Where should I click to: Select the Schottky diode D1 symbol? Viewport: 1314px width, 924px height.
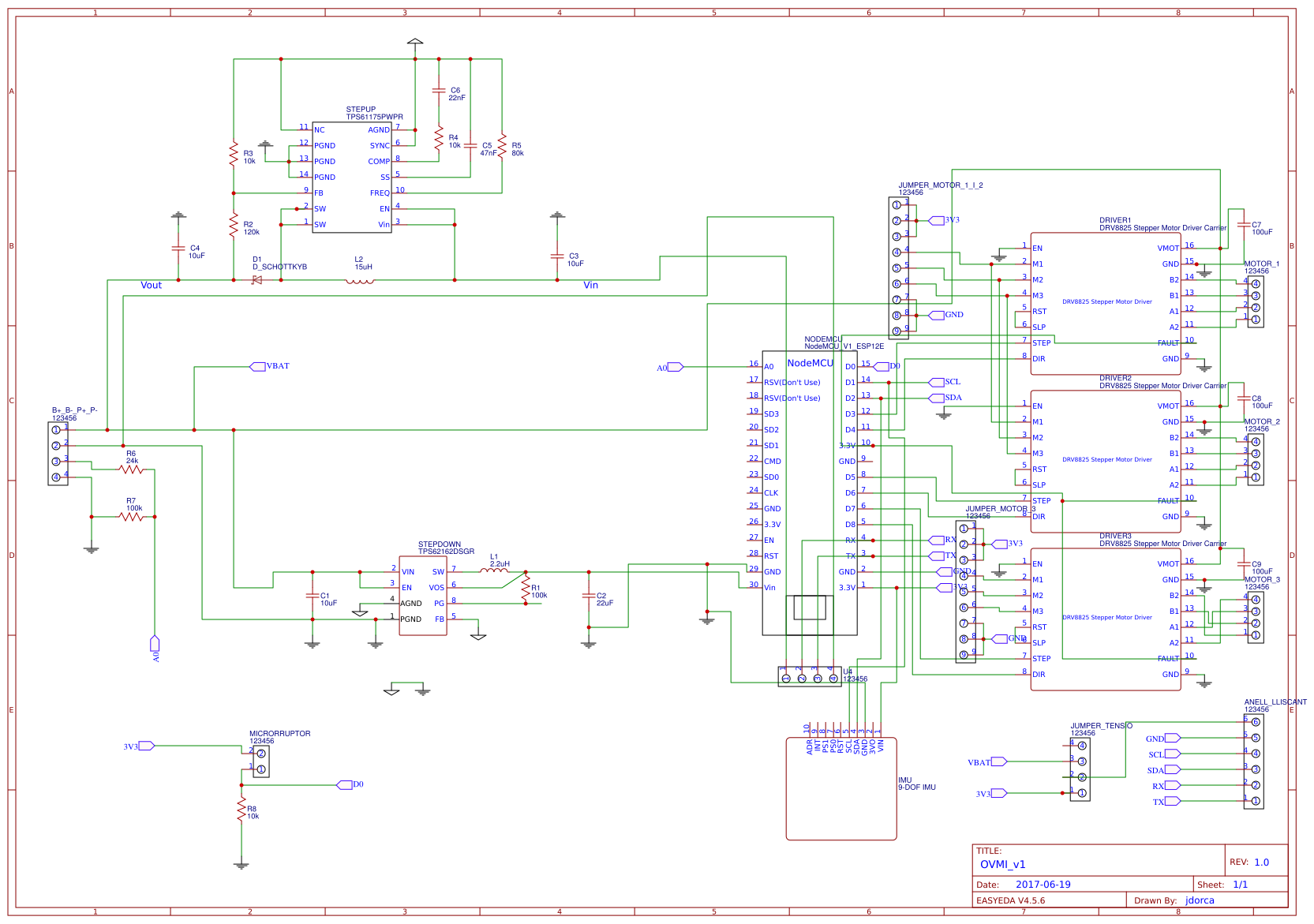coord(256,280)
